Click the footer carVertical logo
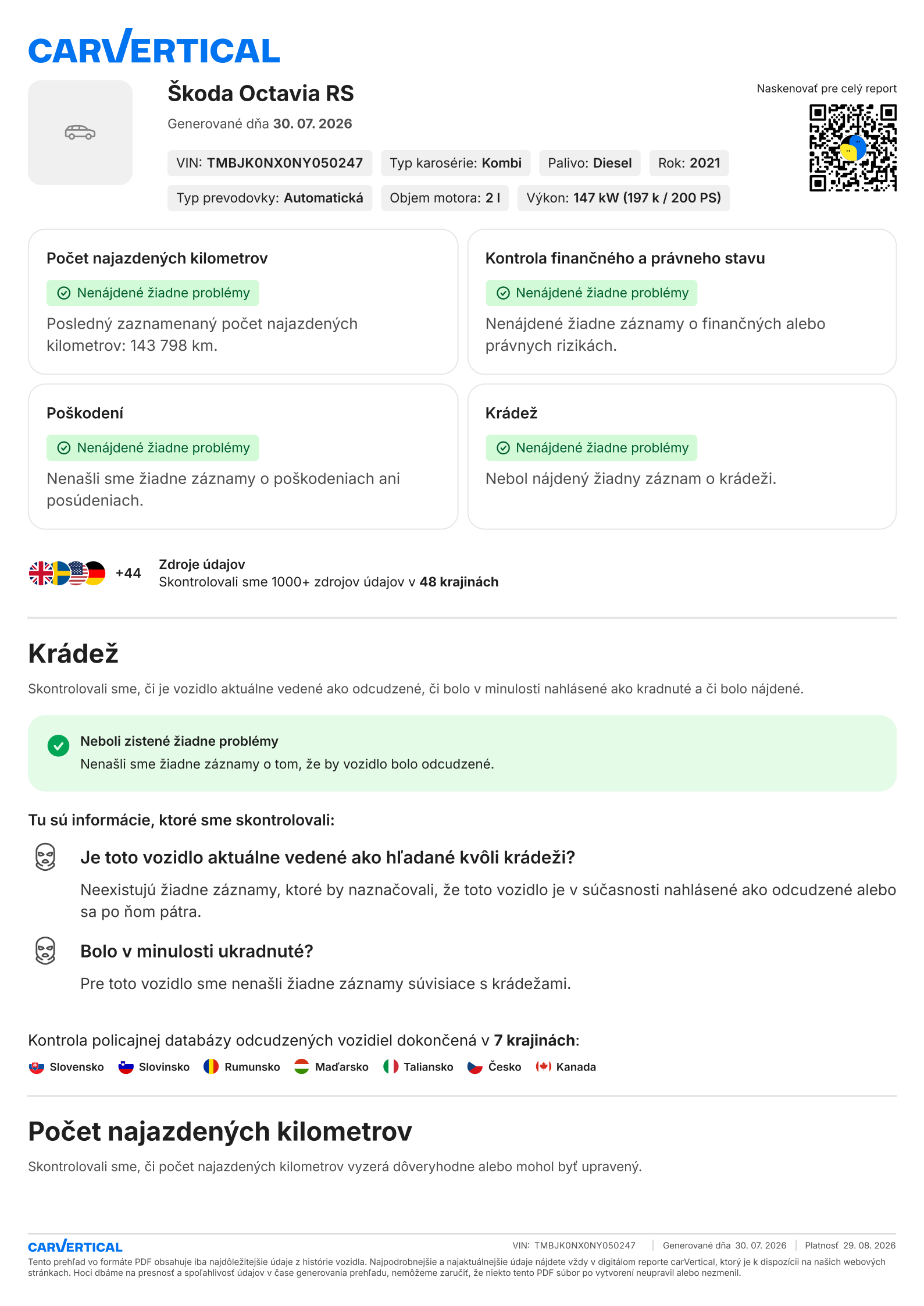This screenshot has width=924, height=1306. pyautogui.click(x=75, y=1245)
